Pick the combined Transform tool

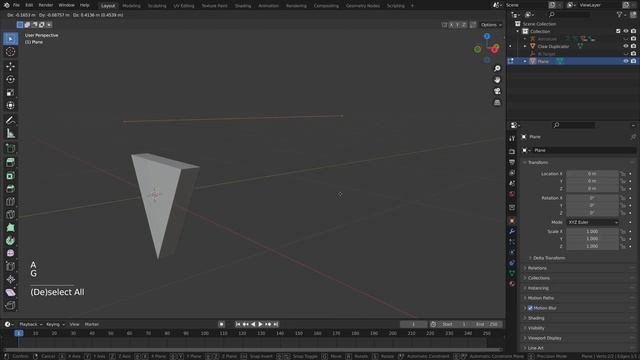tap(11, 105)
